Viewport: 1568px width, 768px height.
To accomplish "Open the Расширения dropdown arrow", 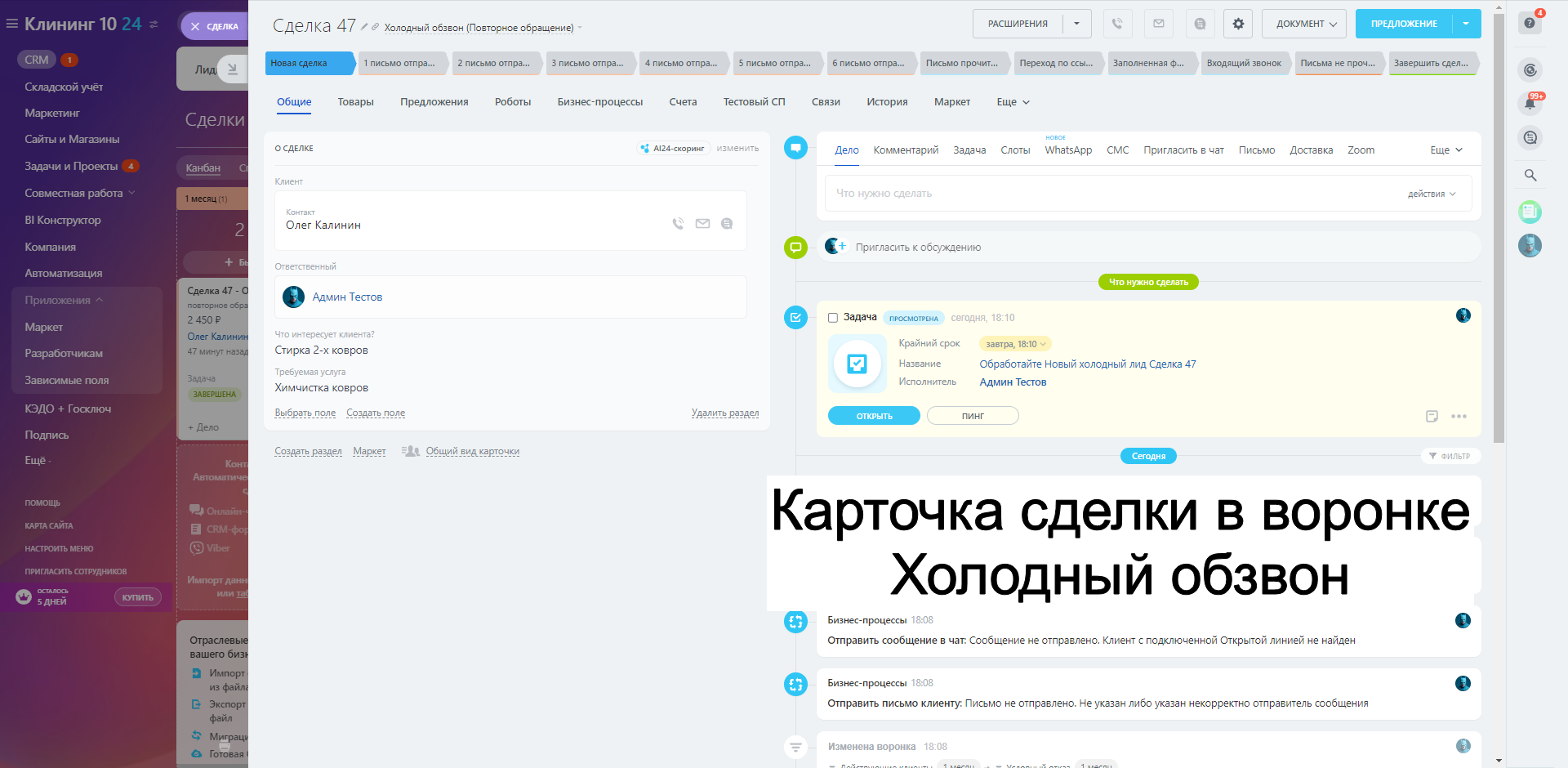I will pyautogui.click(x=1076, y=24).
